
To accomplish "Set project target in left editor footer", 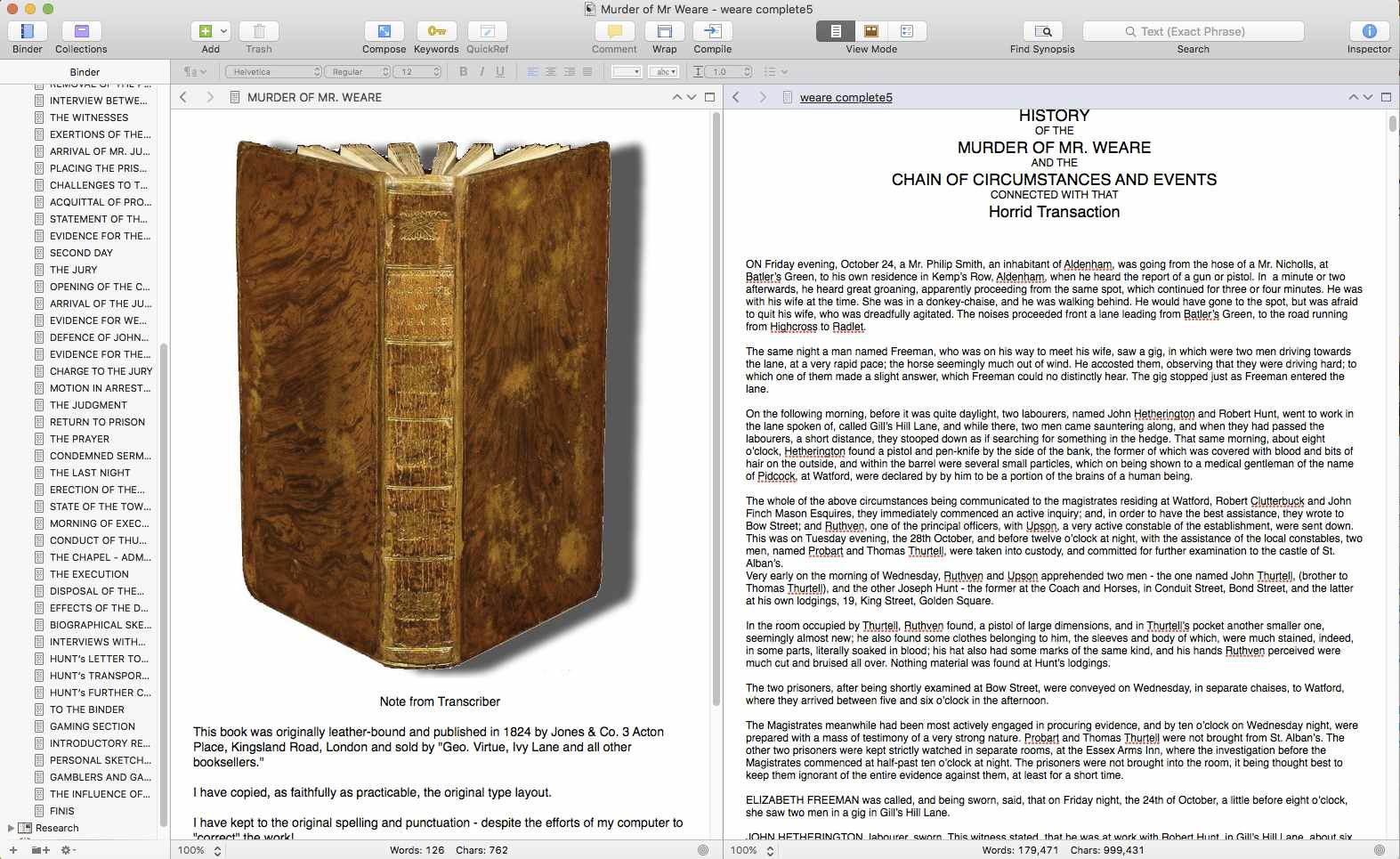I will 703,850.
